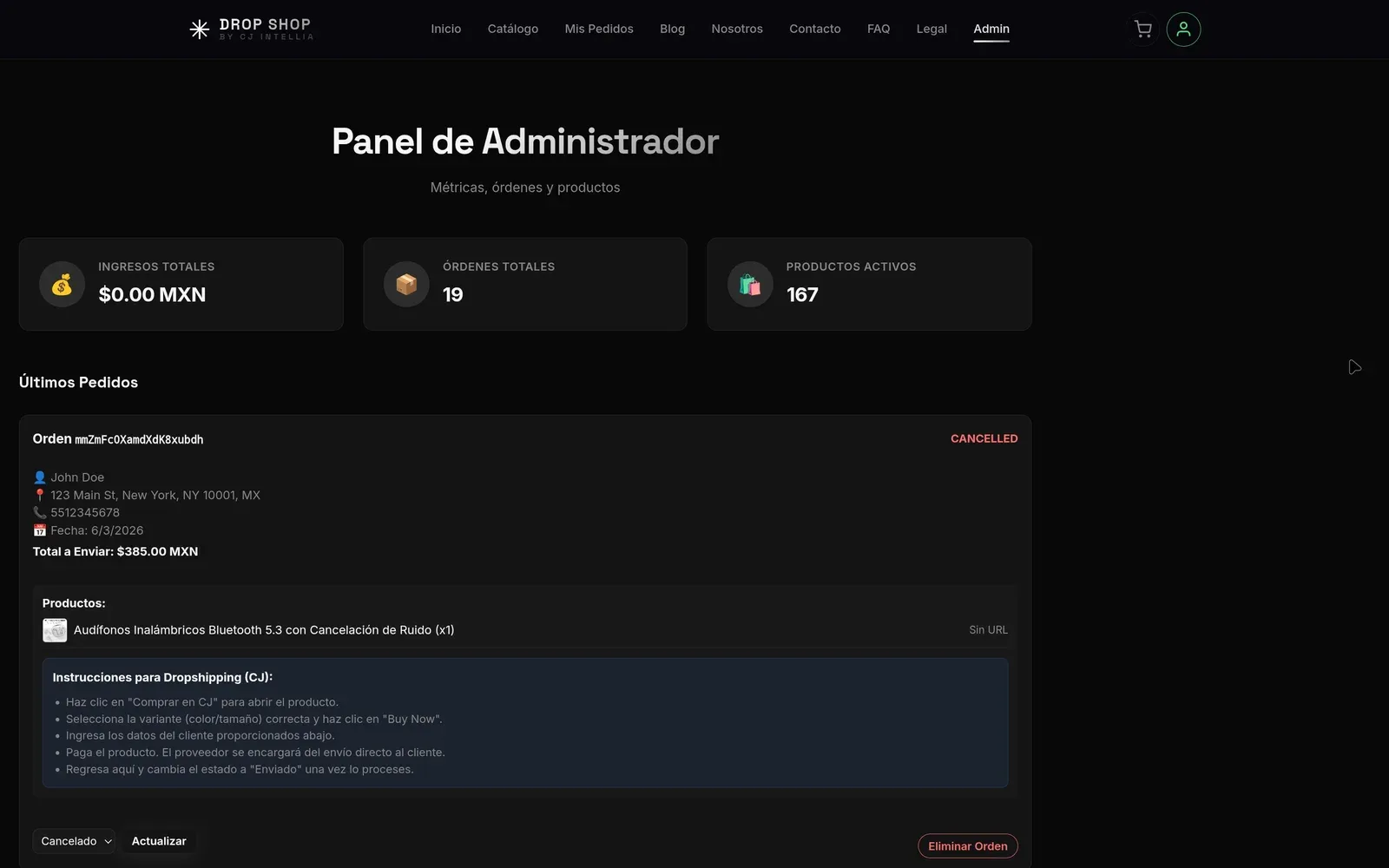Click the Fecha: 6/3/2026 line
1389x868 pixels.
click(97, 530)
